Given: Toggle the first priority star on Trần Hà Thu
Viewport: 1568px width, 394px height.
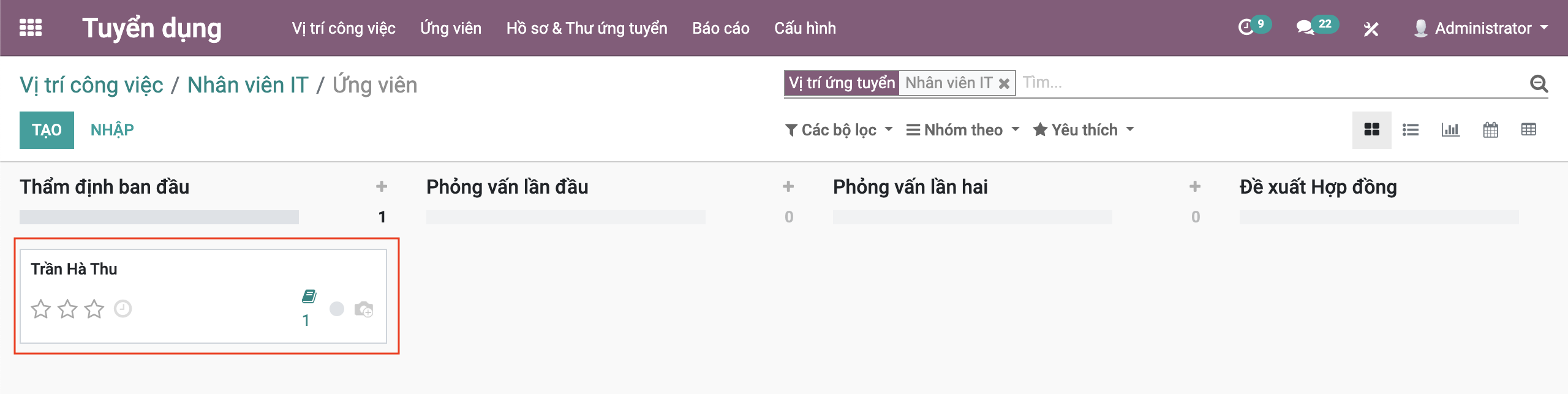Looking at the screenshot, I should pos(41,309).
